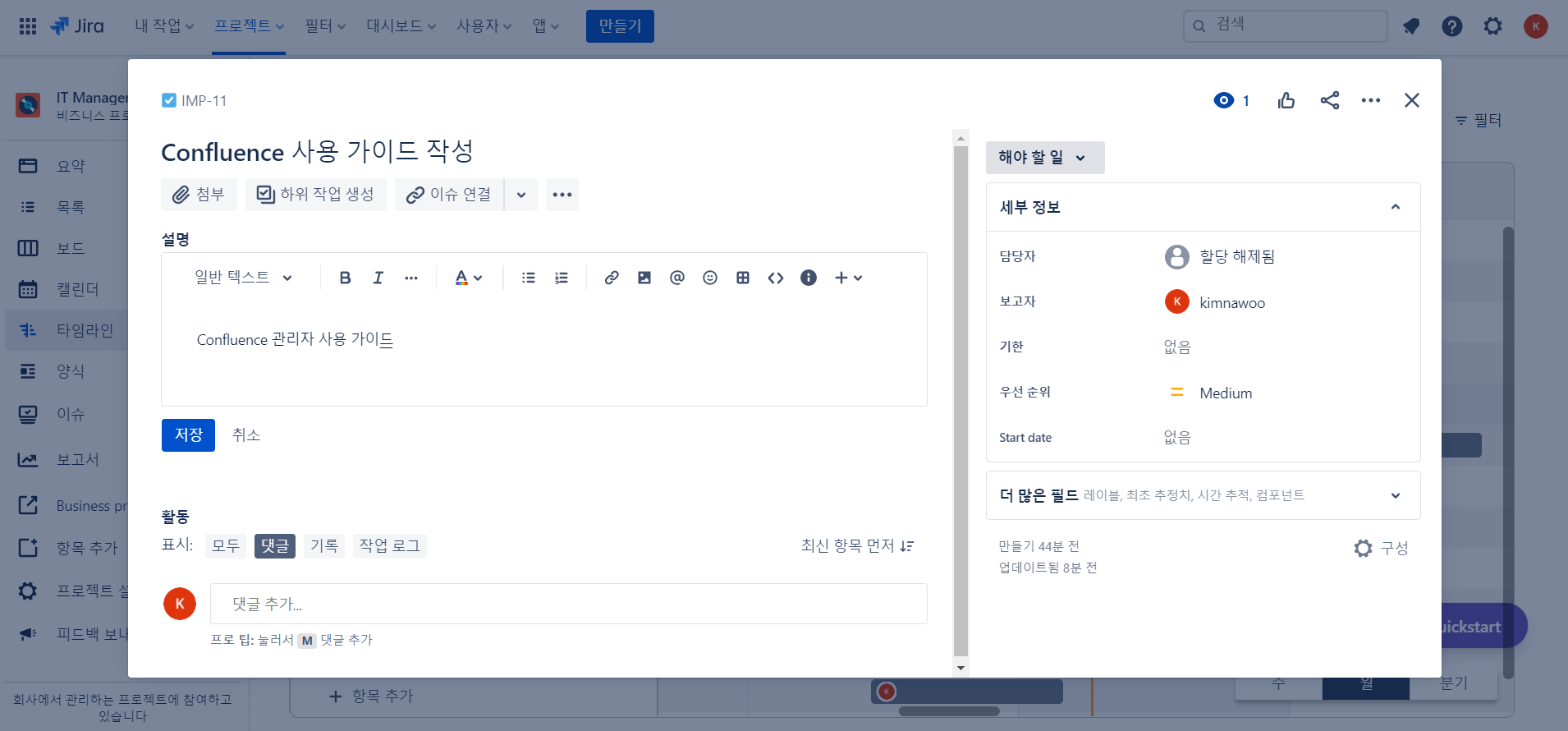The width and height of the screenshot is (1568, 731).
Task: Open 내 작업 menu
Action: click(164, 26)
